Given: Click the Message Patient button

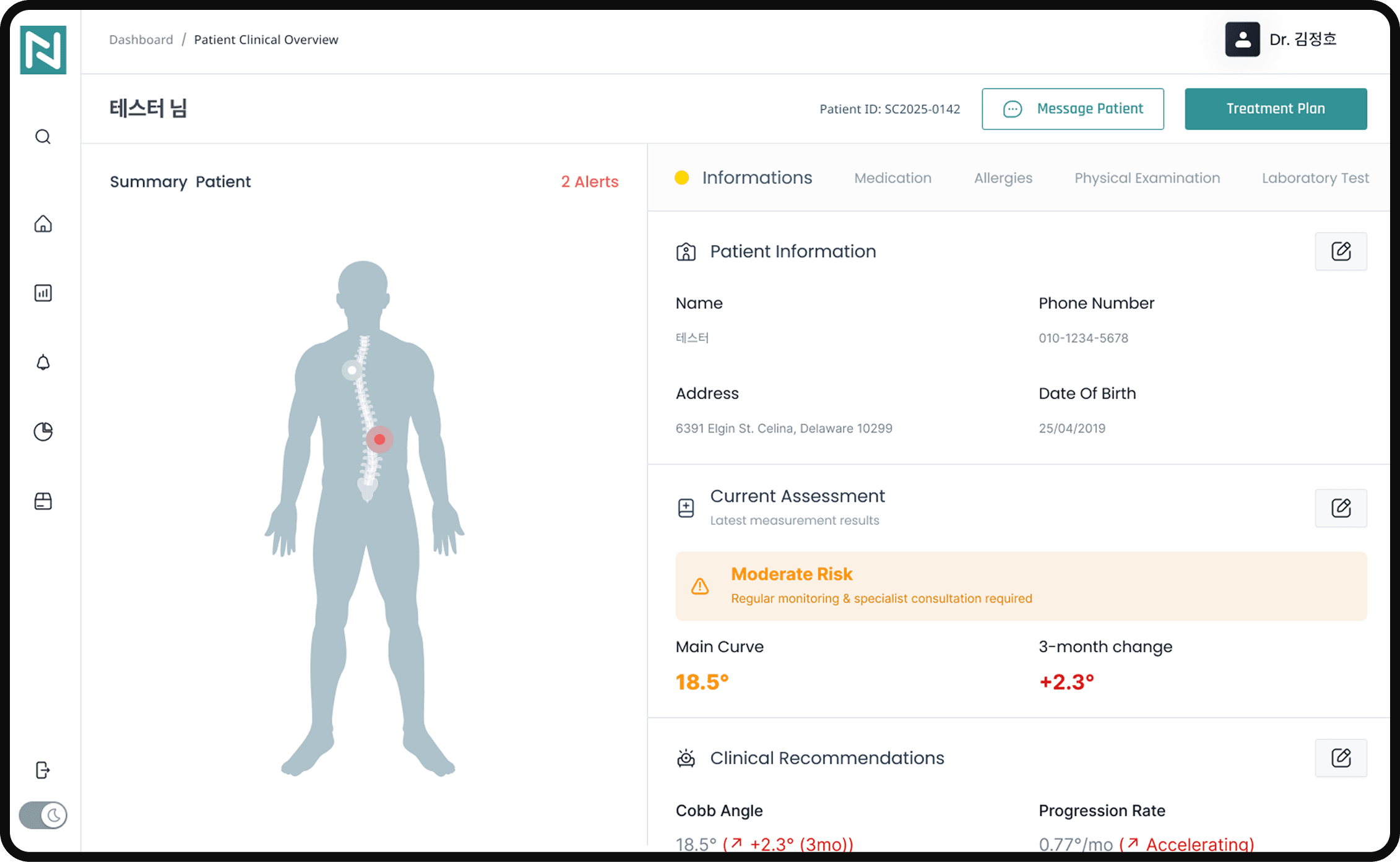Looking at the screenshot, I should point(1073,109).
